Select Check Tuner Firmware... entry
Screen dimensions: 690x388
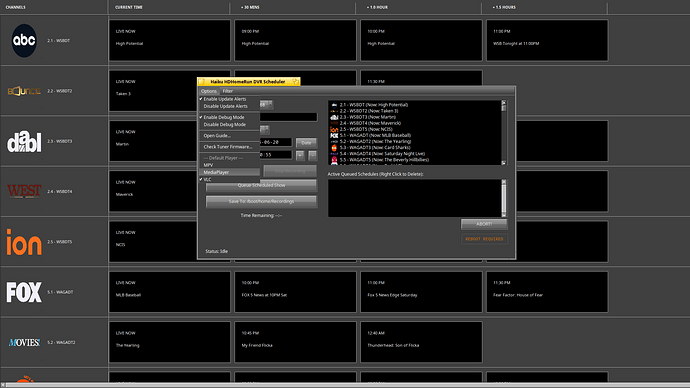pyautogui.click(x=228, y=147)
